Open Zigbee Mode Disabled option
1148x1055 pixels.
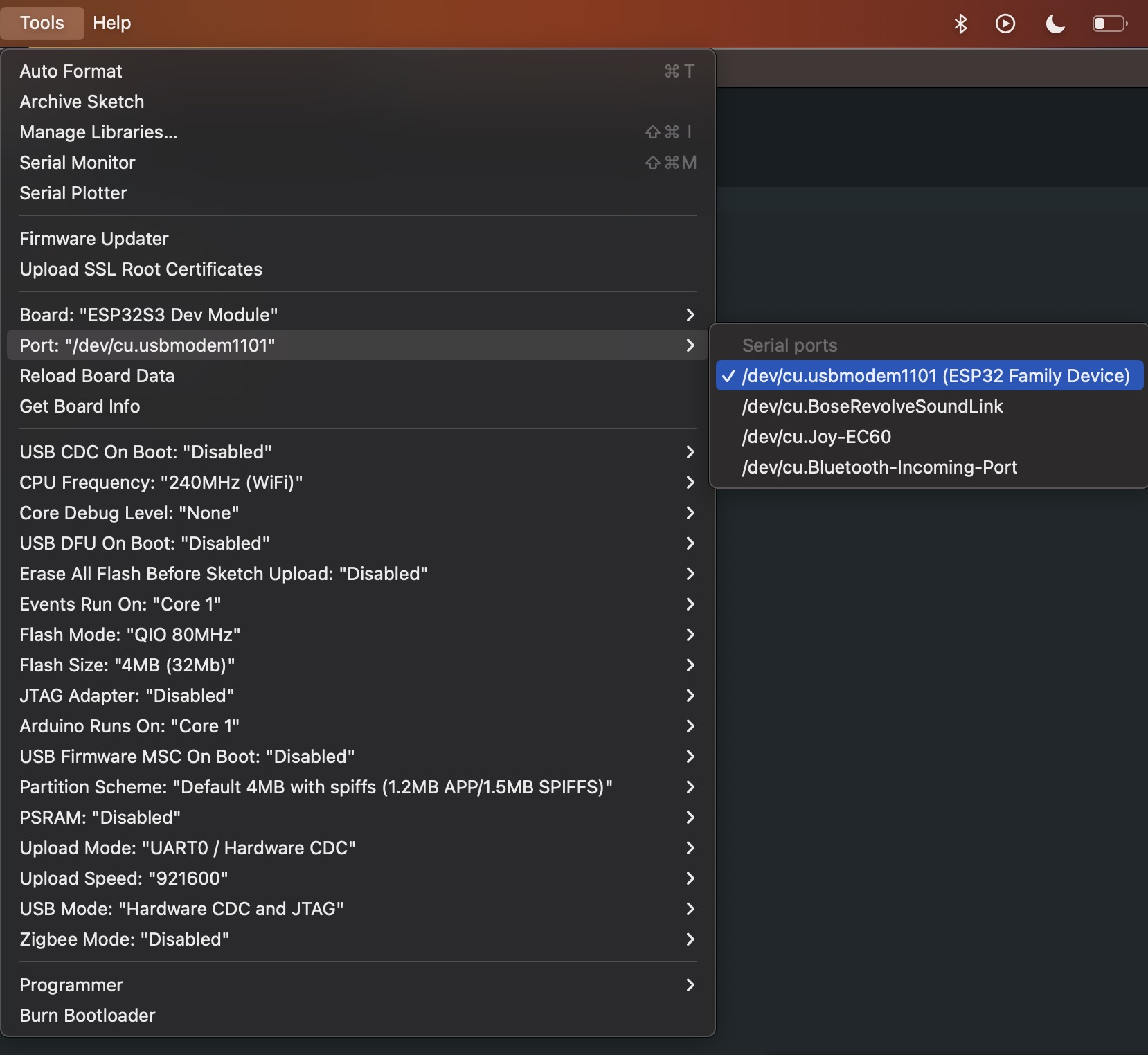pos(358,939)
